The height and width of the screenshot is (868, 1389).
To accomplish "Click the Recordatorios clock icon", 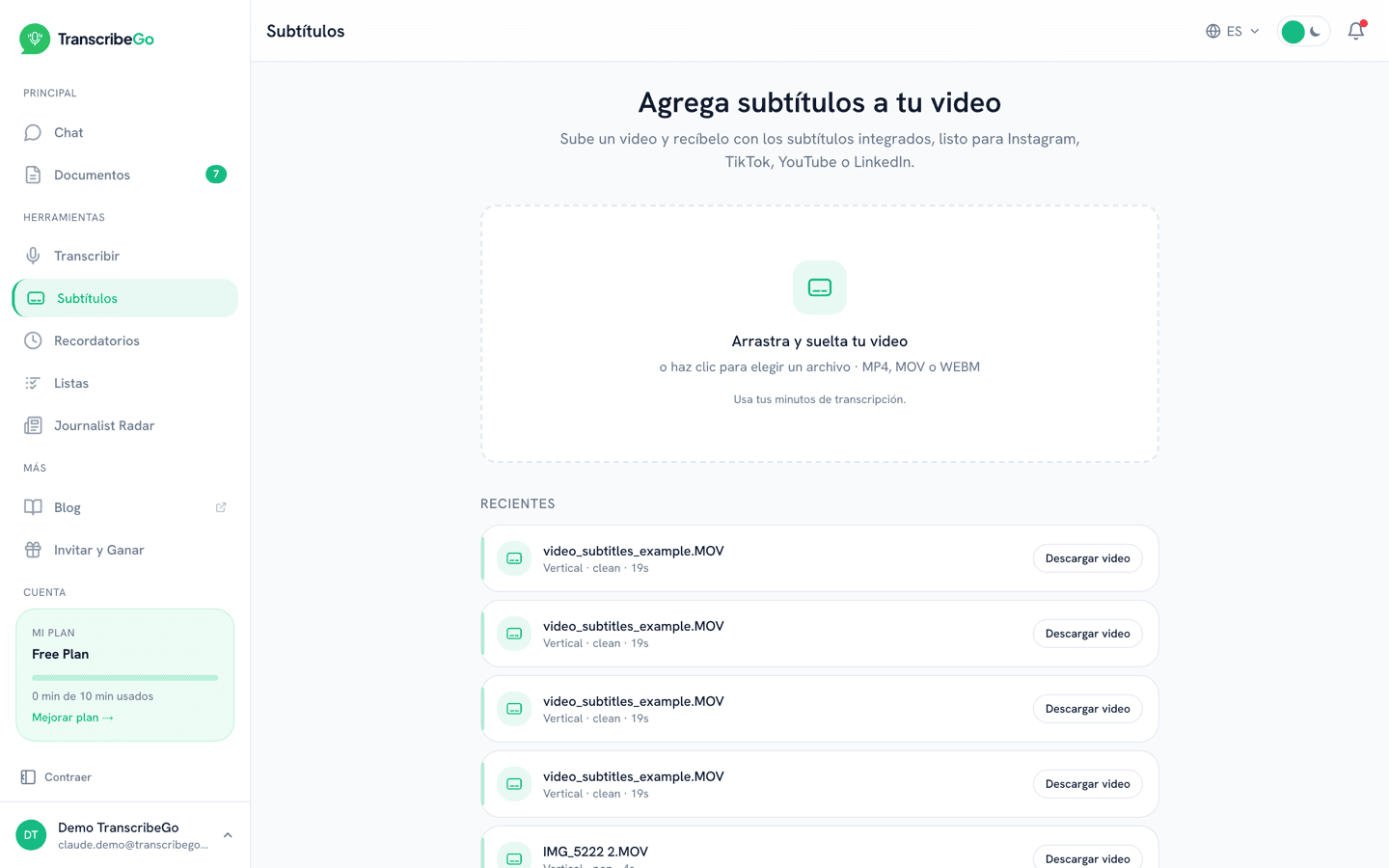I will [33, 340].
